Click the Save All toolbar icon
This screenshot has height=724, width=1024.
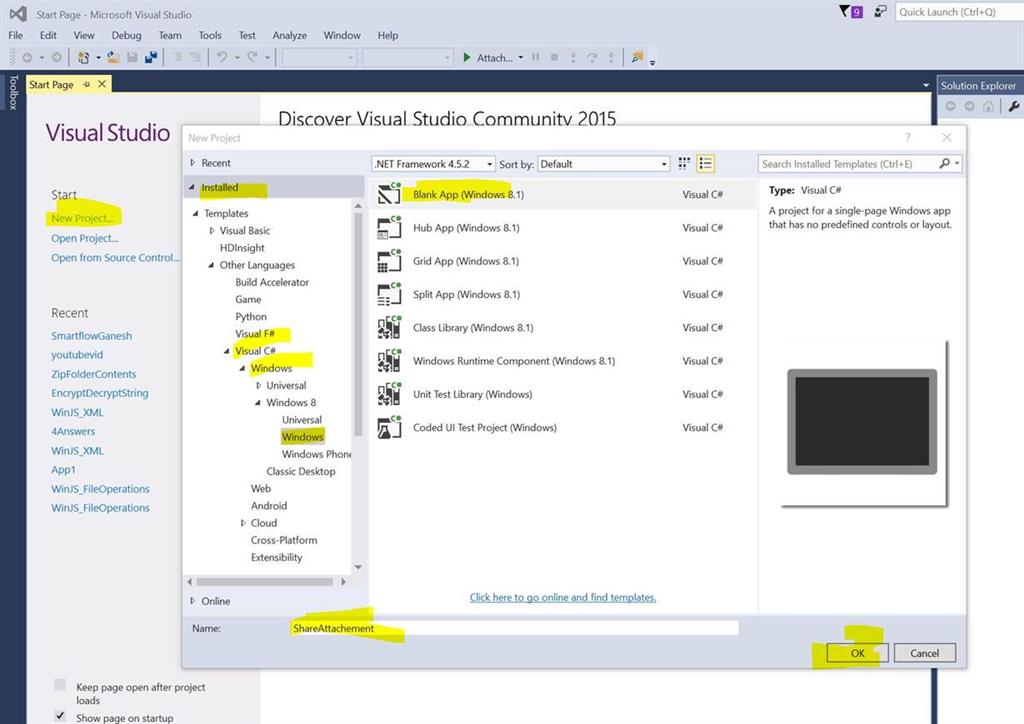click(150, 58)
